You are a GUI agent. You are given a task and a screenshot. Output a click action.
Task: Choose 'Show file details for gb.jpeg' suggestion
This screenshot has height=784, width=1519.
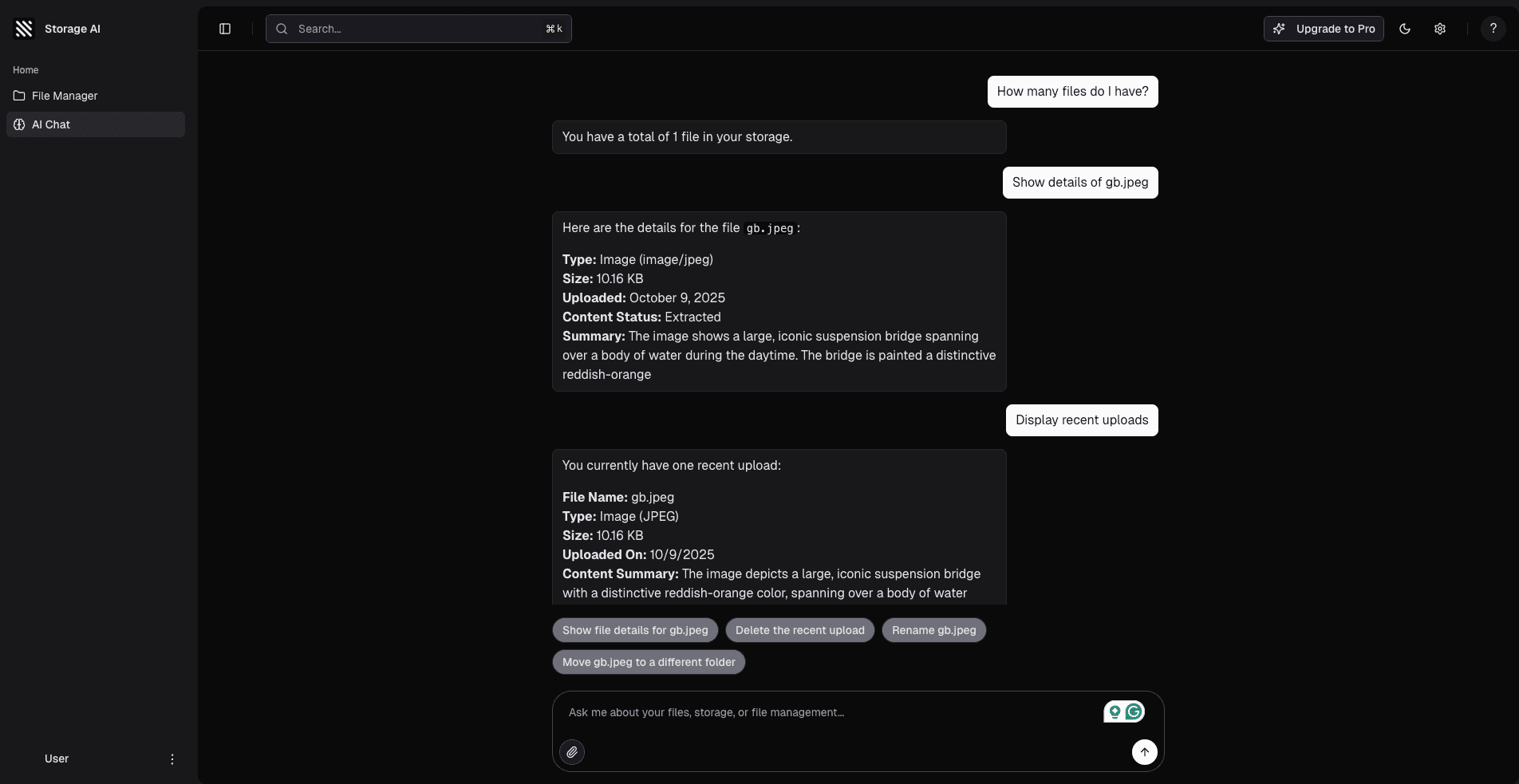635,630
